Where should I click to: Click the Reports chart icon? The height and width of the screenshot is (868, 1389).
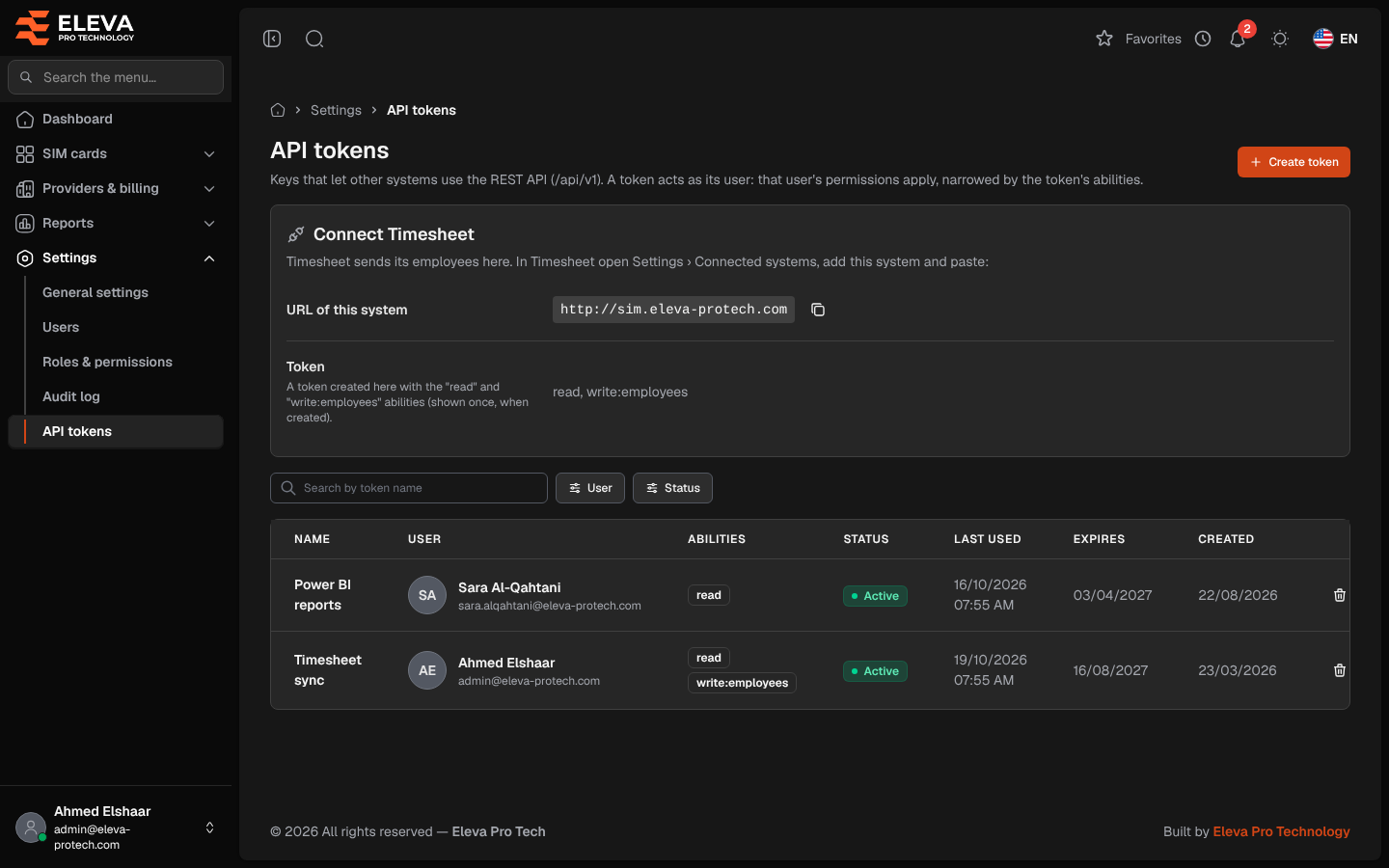pos(25,224)
